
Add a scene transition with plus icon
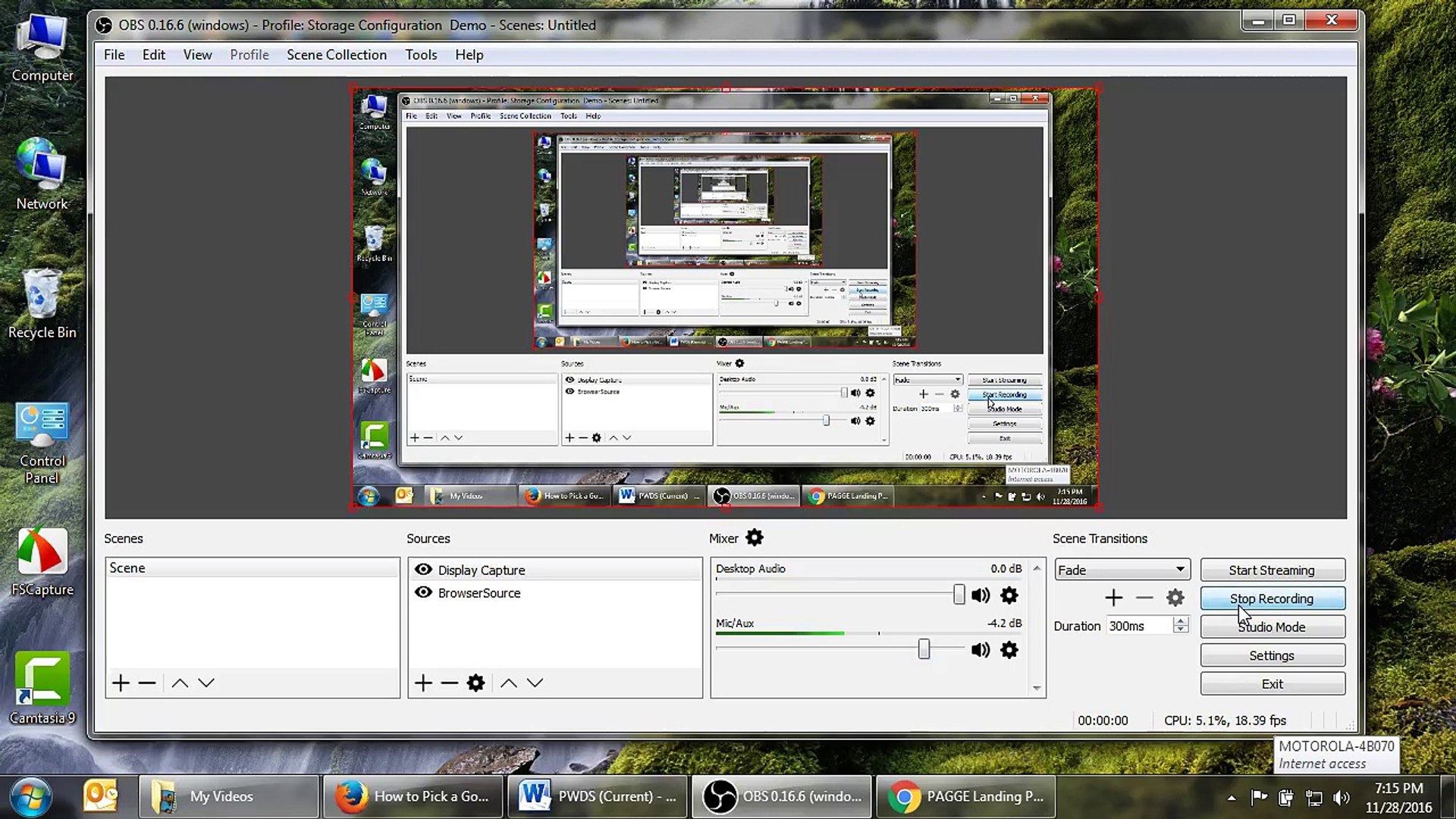tap(1114, 598)
